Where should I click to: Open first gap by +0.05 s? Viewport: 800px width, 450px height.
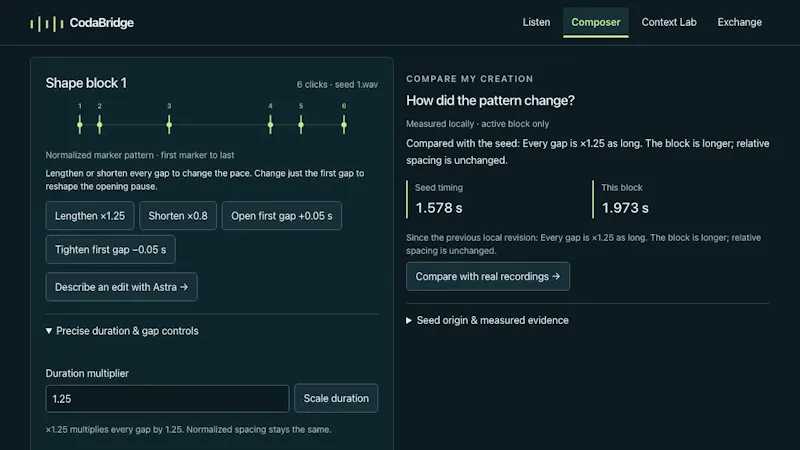(x=282, y=216)
